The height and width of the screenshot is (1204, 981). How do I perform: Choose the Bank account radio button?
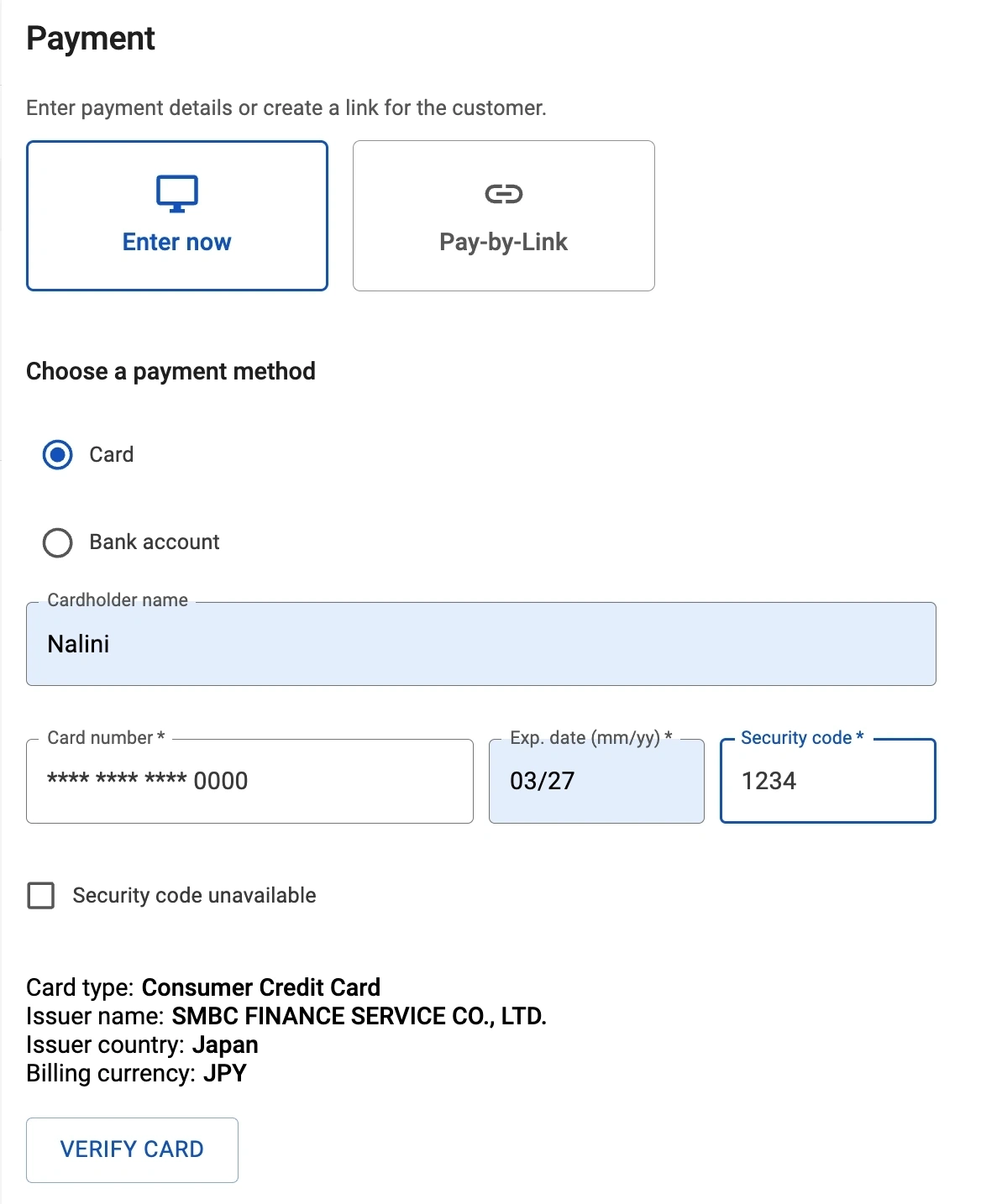click(x=57, y=542)
